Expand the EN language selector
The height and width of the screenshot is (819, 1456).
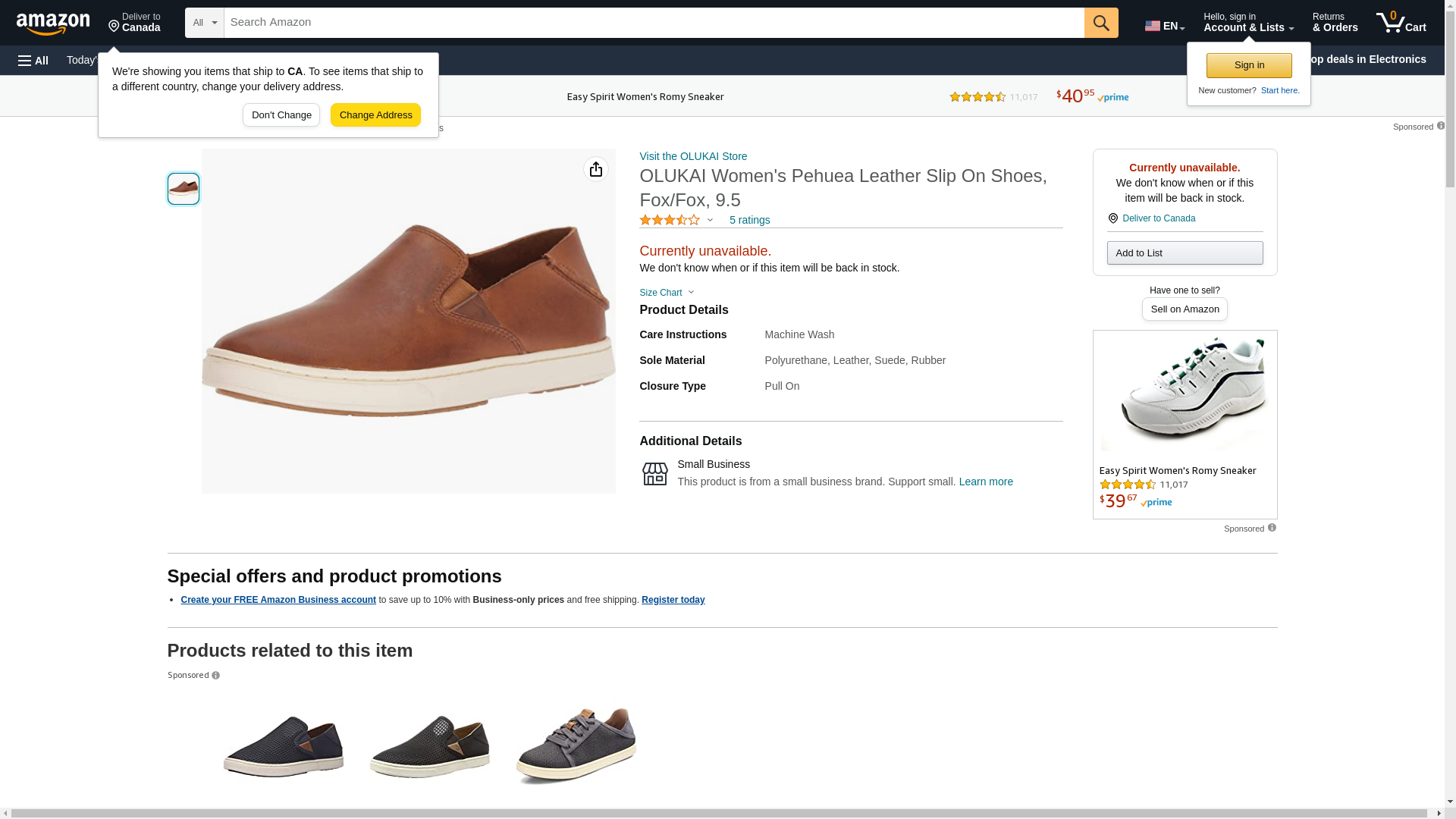pyautogui.click(x=1165, y=26)
